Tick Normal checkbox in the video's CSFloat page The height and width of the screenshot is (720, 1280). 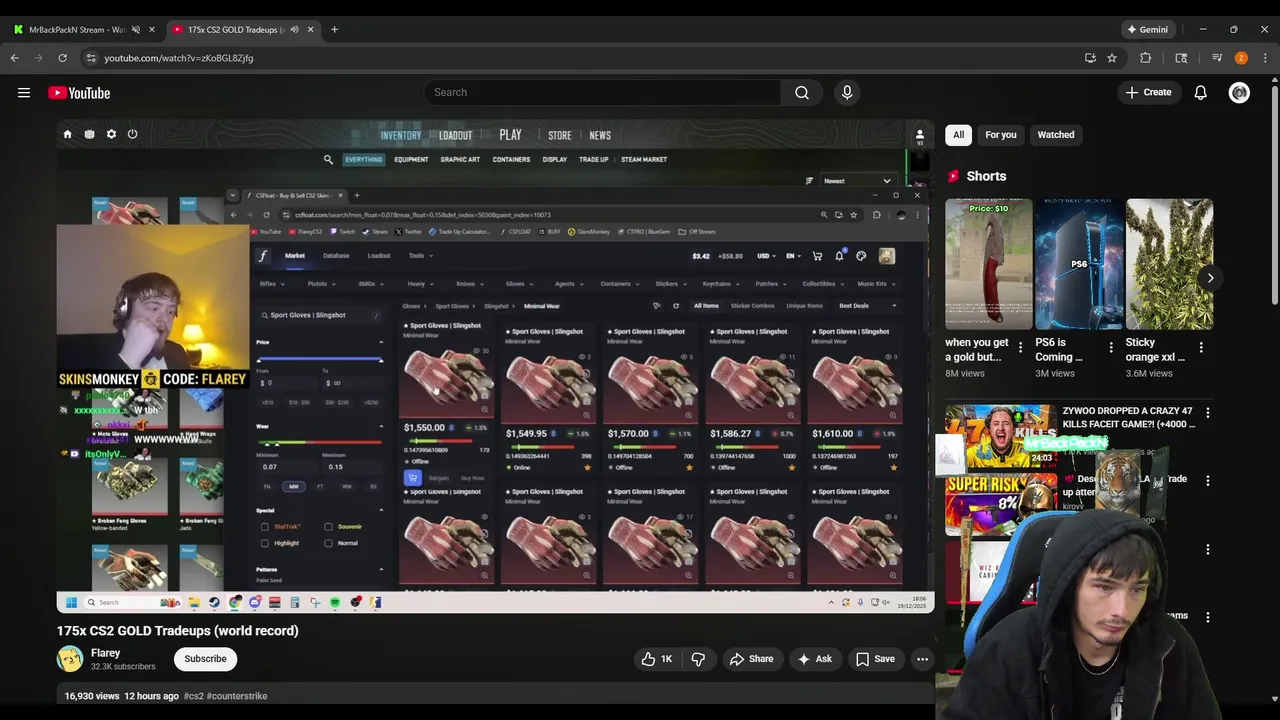point(328,543)
